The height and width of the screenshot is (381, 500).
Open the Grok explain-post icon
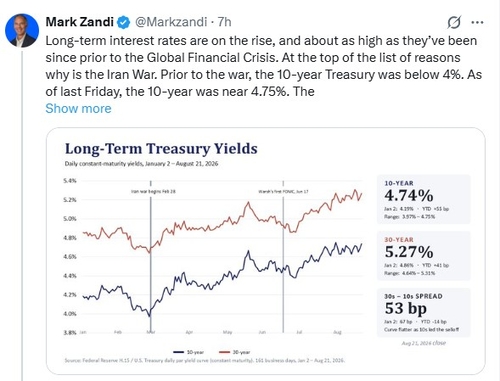tap(454, 22)
